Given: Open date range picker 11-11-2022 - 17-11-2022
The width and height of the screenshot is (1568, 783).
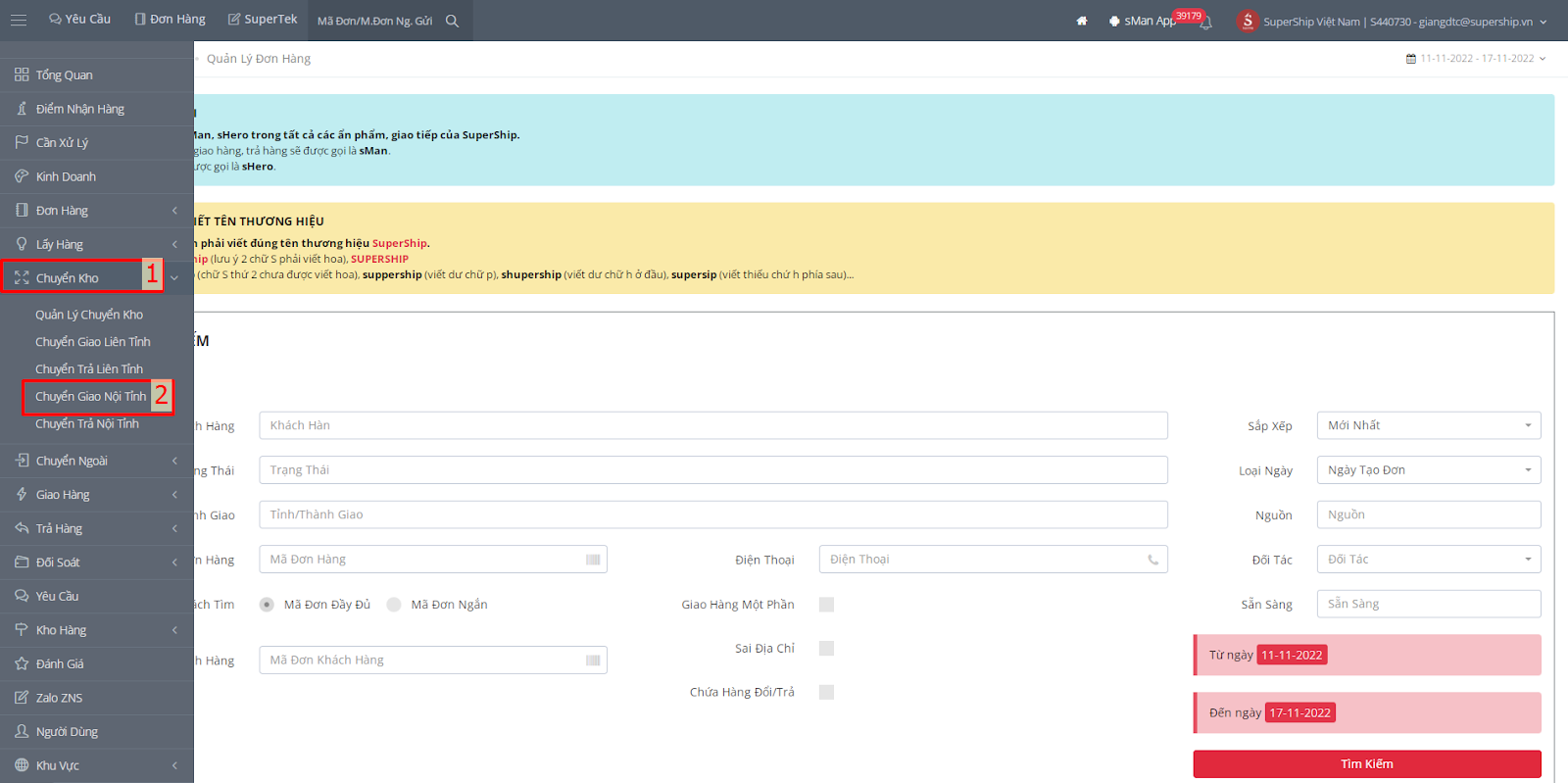Looking at the screenshot, I should tap(1477, 59).
